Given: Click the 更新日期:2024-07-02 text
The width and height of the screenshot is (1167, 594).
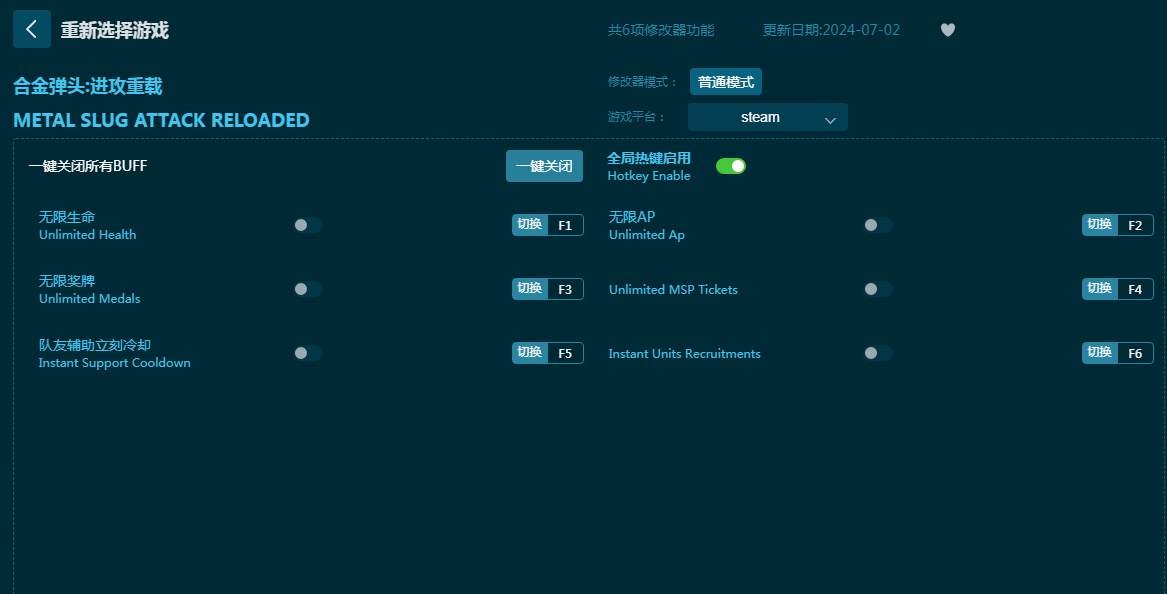Looking at the screenshot, I should (x=831, y=30).
